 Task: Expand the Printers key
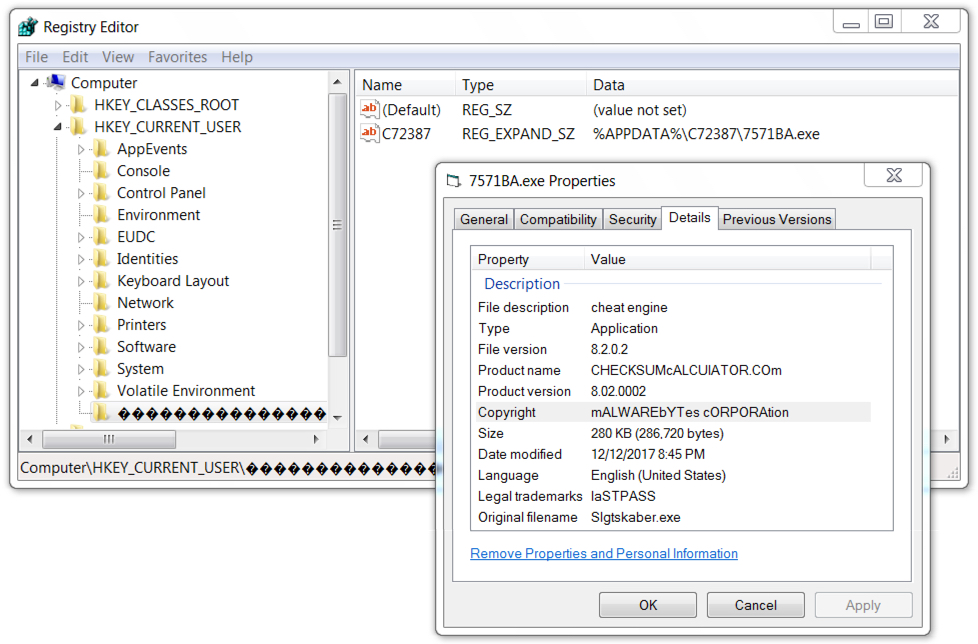coord(81,325)
